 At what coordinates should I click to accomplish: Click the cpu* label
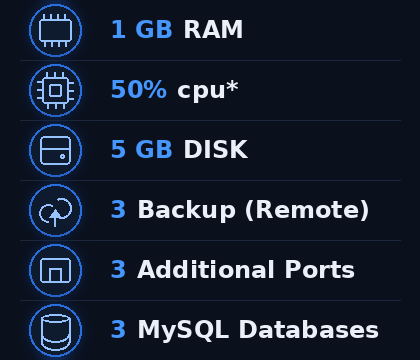tap(208, 90)
